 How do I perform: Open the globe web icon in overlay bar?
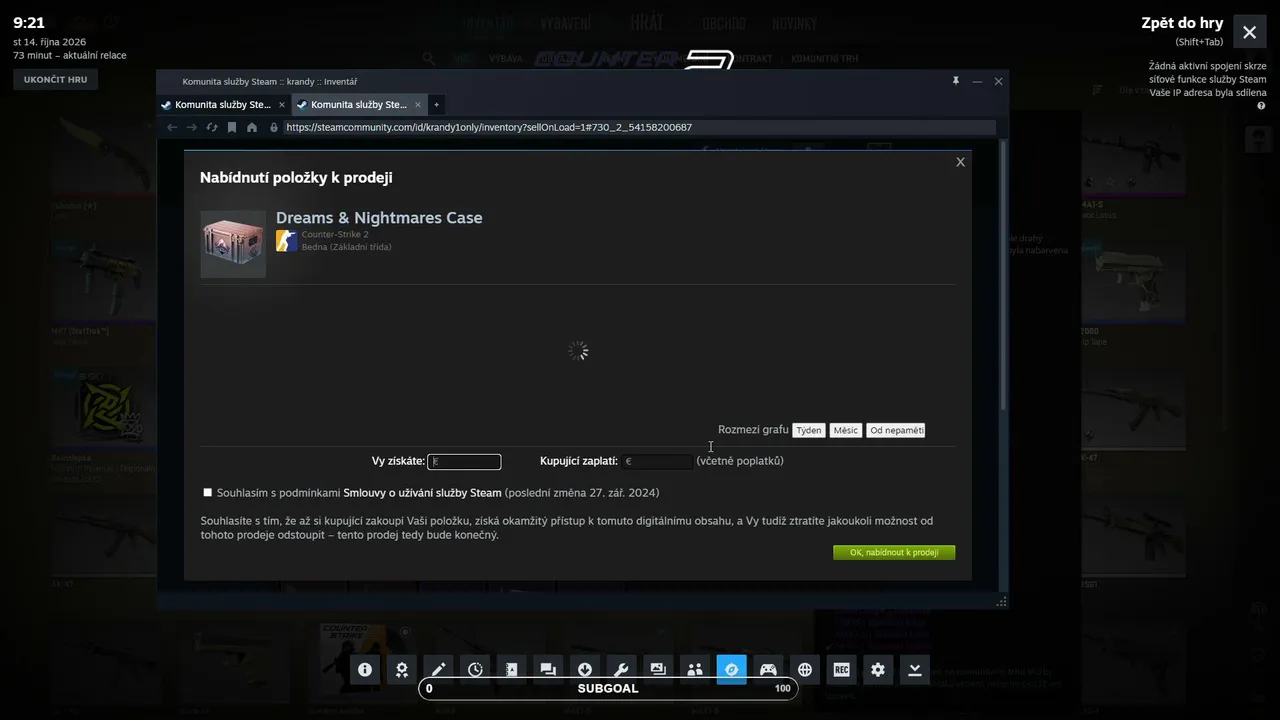click(805, 670)
